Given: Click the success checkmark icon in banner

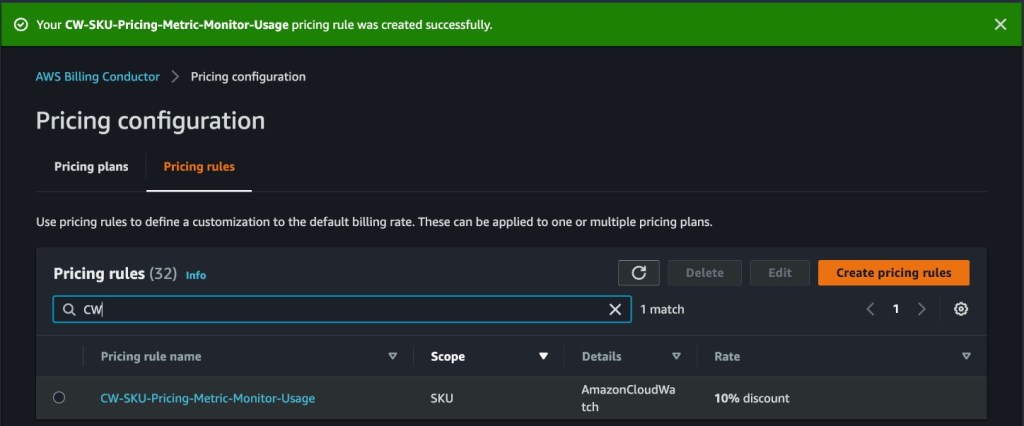Looking at the screenshot, I should tap(21, 24).
